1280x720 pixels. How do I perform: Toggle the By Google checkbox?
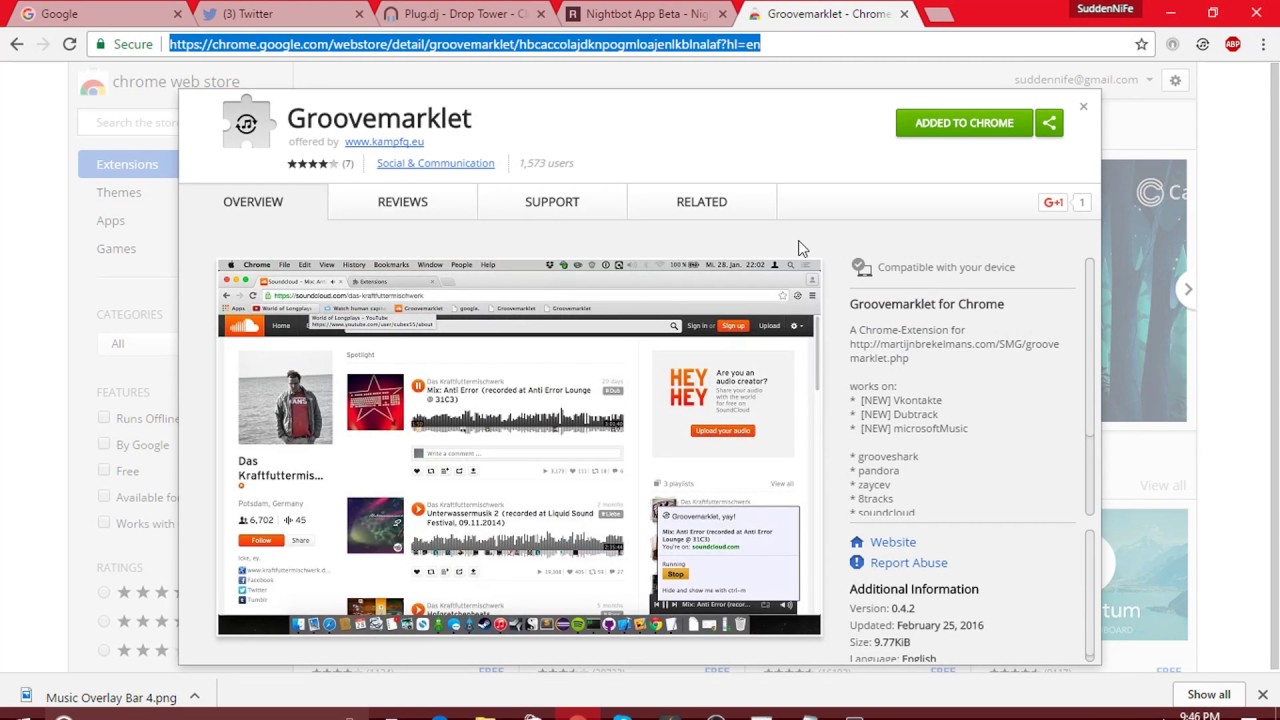(x=104, y=444)
